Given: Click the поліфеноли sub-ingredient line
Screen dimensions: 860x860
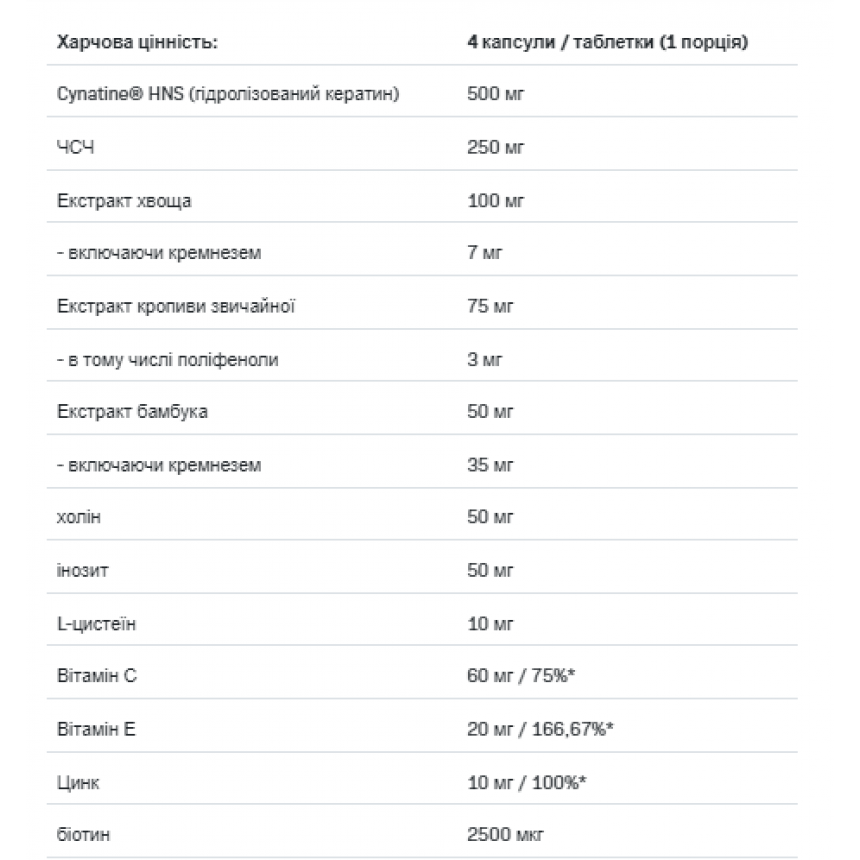Looking at the screenshot, I should [x=168, y=360].
